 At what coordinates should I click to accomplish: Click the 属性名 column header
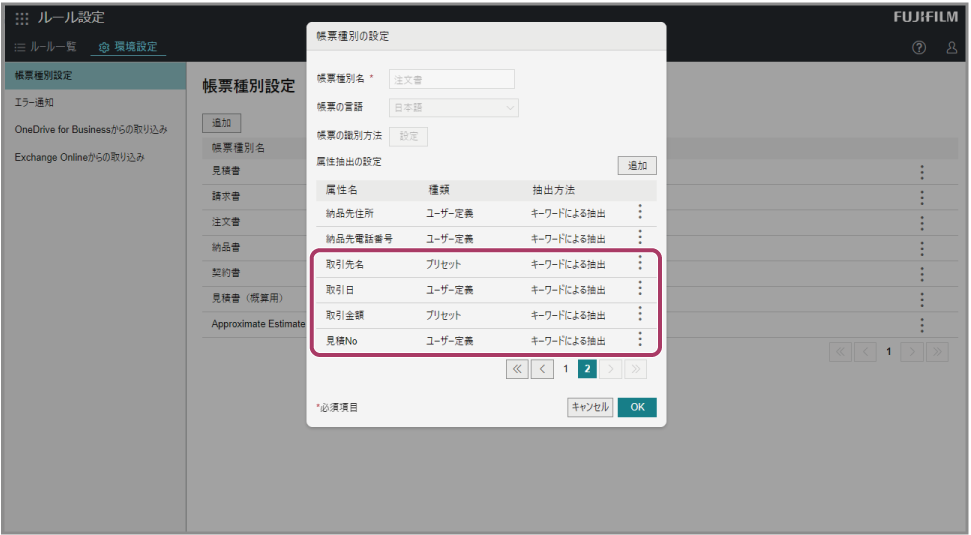pos(341,190)
